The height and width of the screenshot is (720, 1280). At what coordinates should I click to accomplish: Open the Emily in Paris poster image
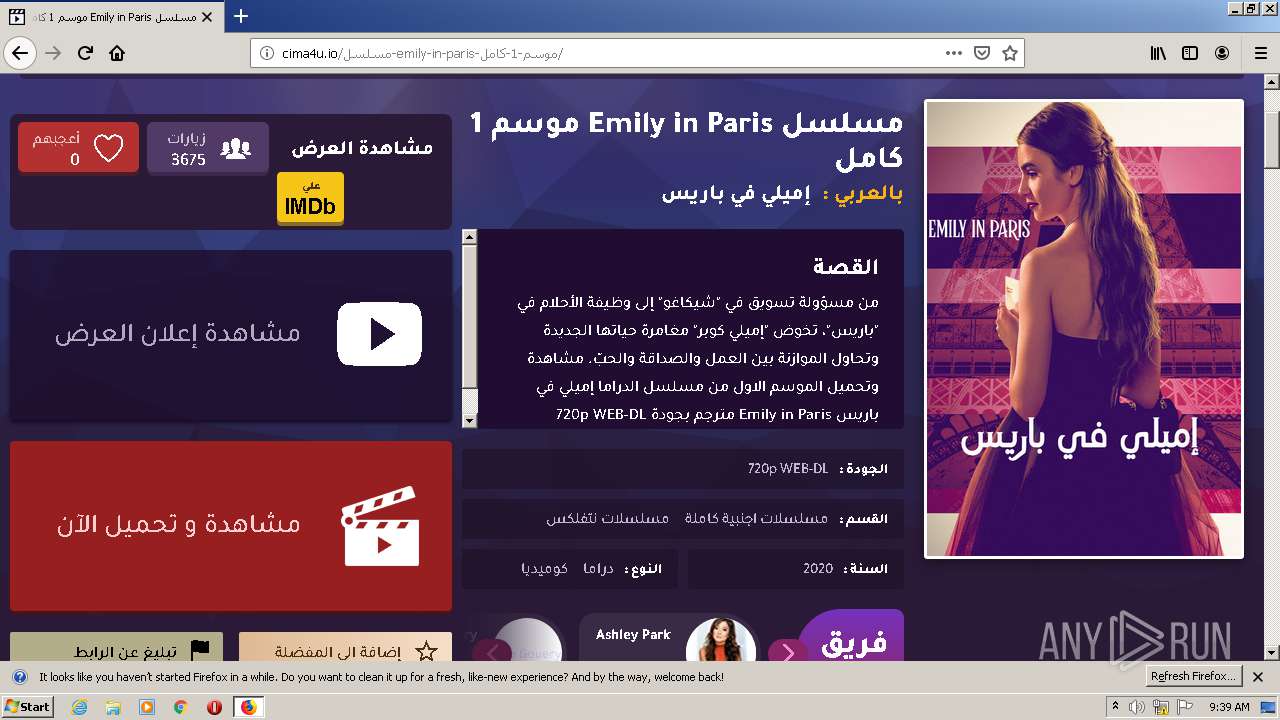pos(1083,328)
